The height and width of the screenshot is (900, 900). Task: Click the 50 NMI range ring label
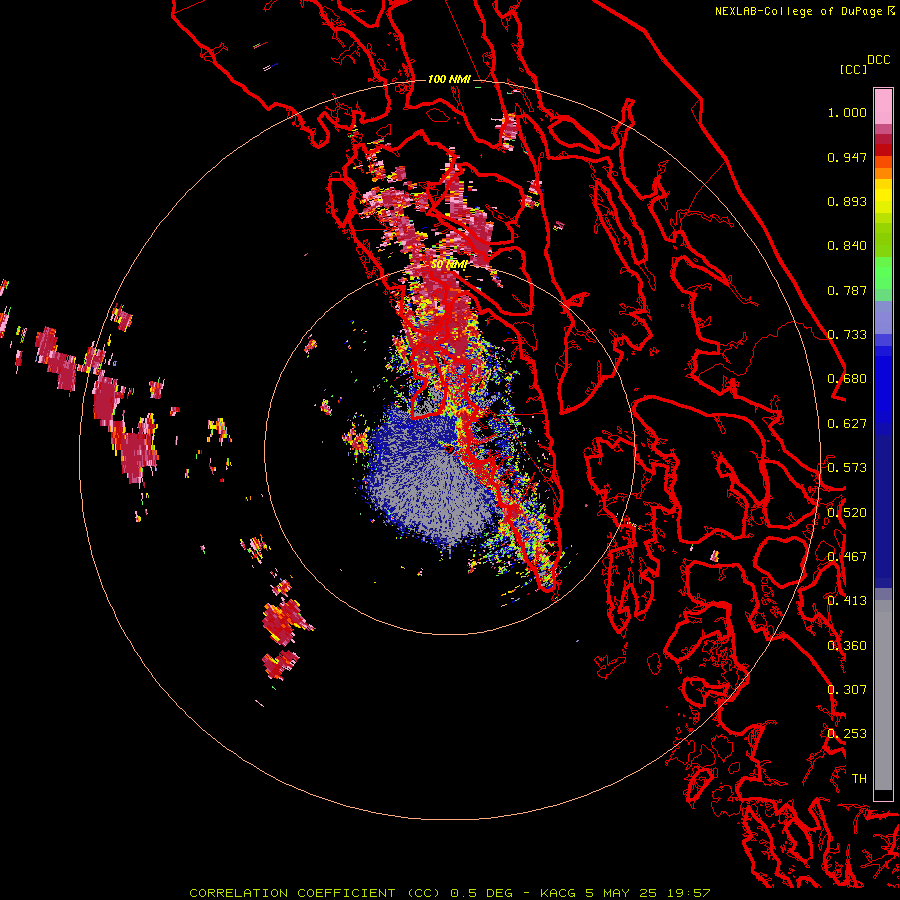(x=449, y=265)
